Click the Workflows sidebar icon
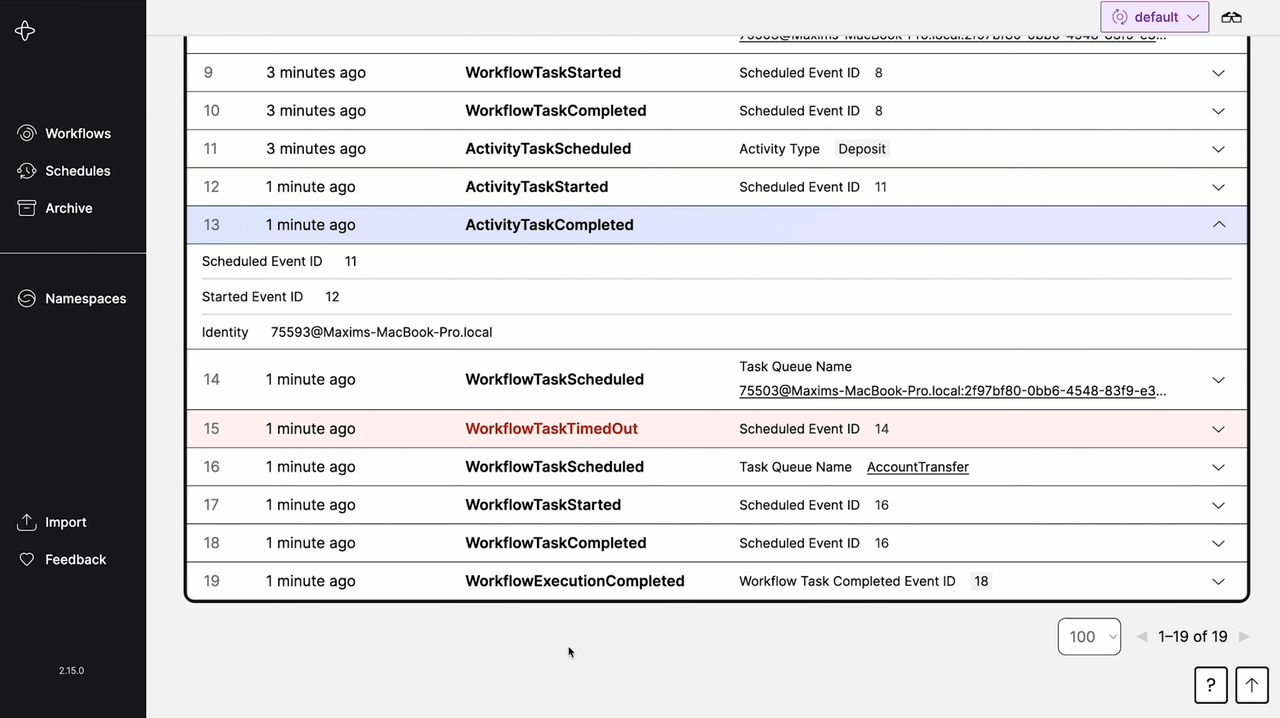 click(x=27, y=133)
